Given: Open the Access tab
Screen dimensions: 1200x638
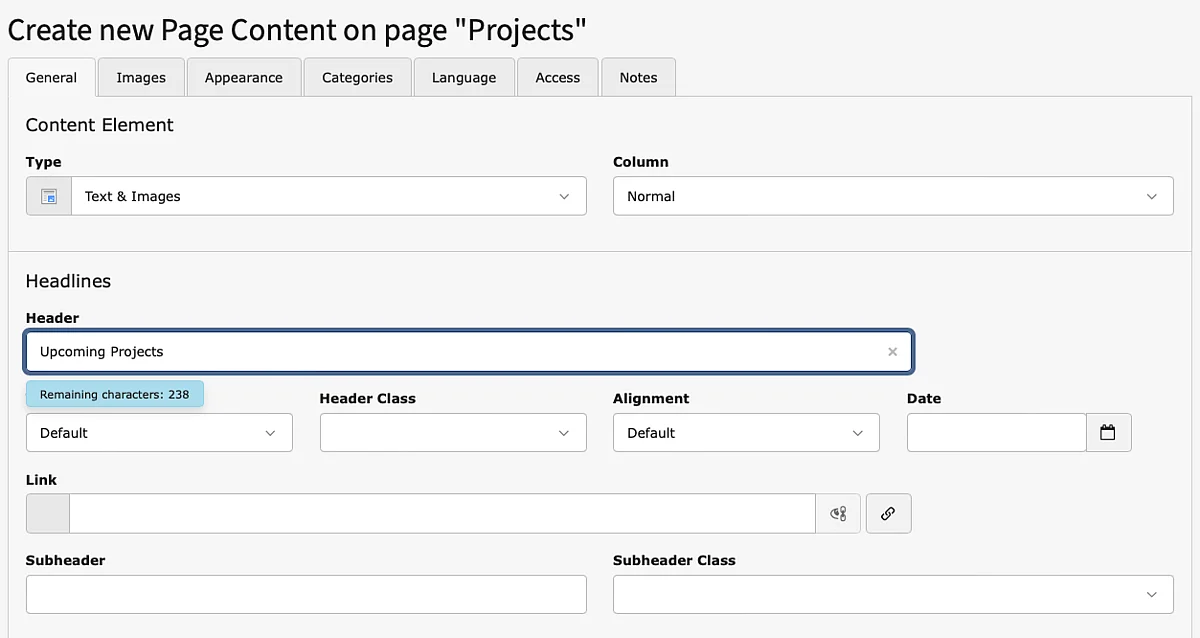Looking at the screenshot, I should pyautogui.click(x=557, y=78).
